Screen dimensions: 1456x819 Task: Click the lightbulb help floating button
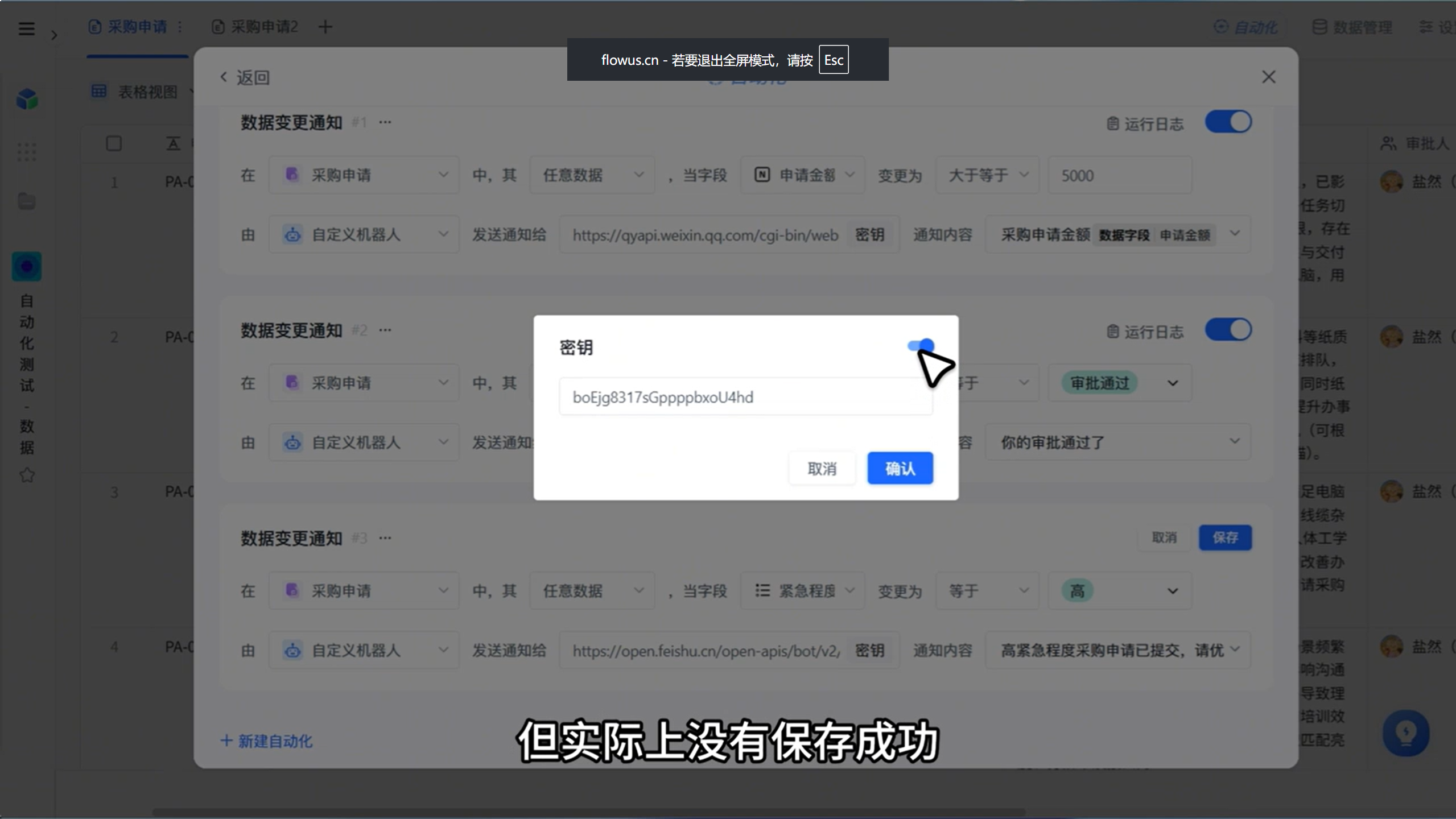1406,733
